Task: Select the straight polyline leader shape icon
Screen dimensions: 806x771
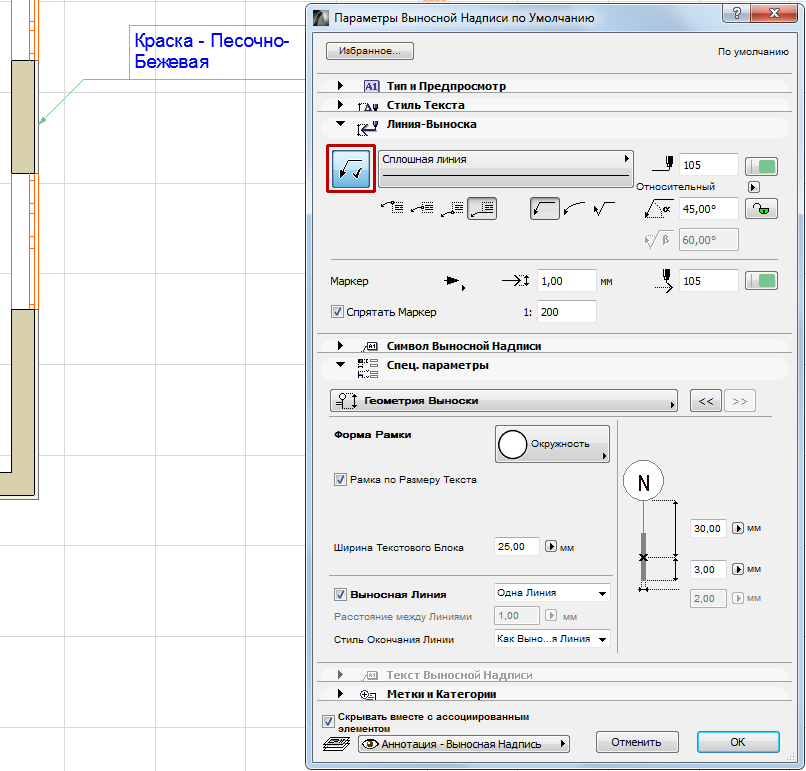Action: pos(544,208)
